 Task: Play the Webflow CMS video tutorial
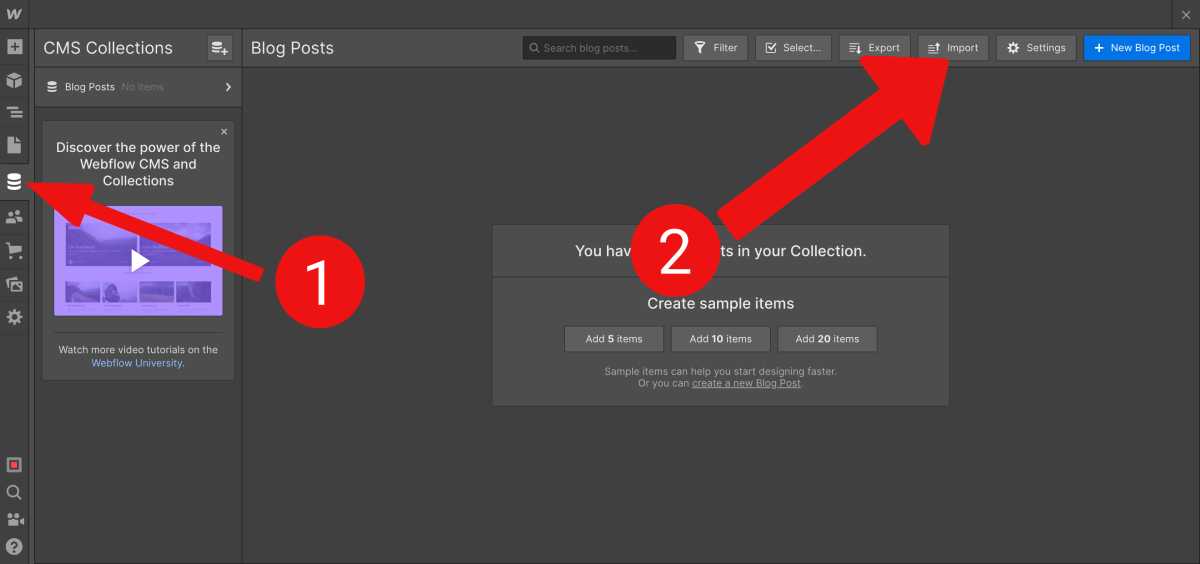[139, 260]
